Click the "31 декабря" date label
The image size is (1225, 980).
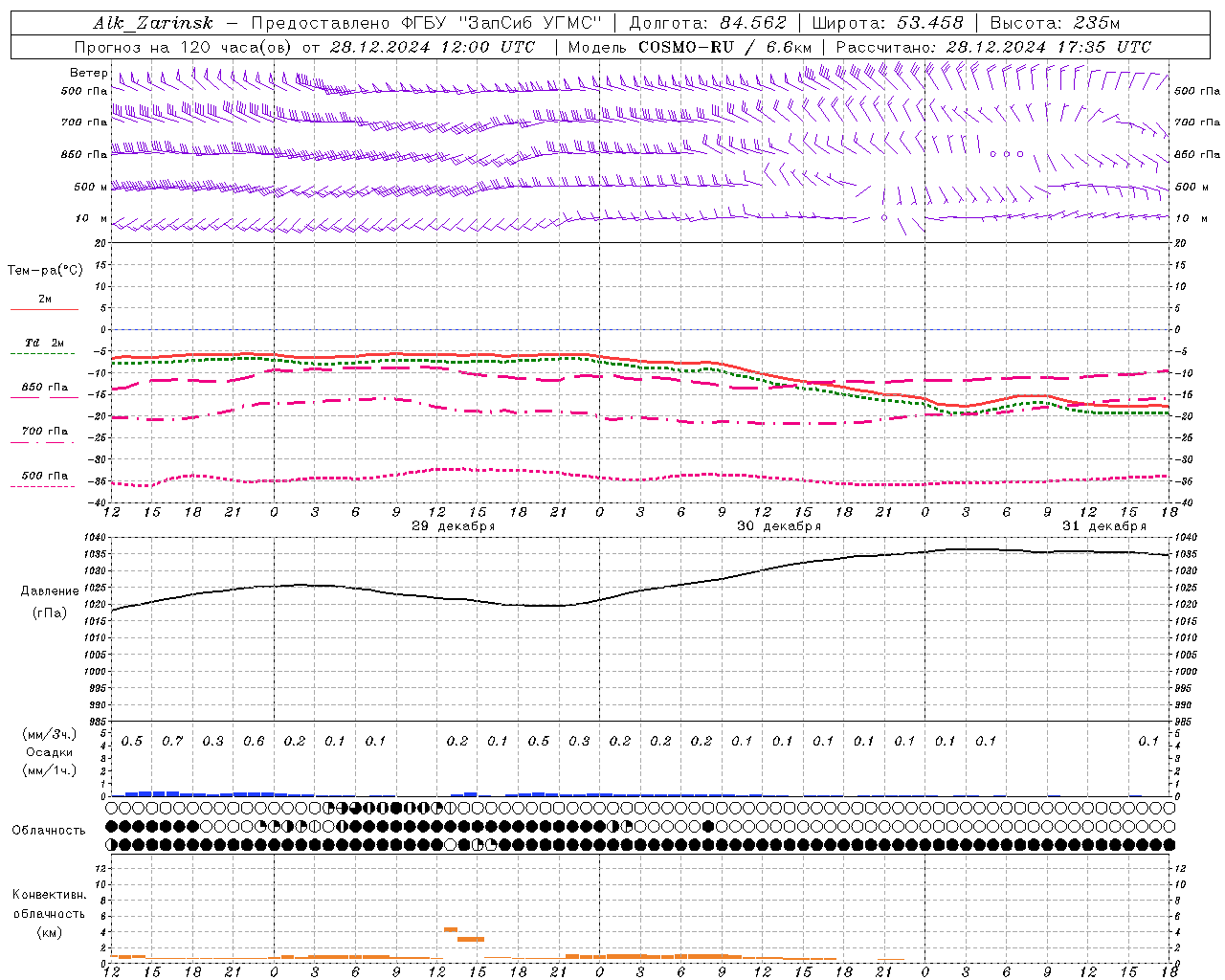[1104, 526]
